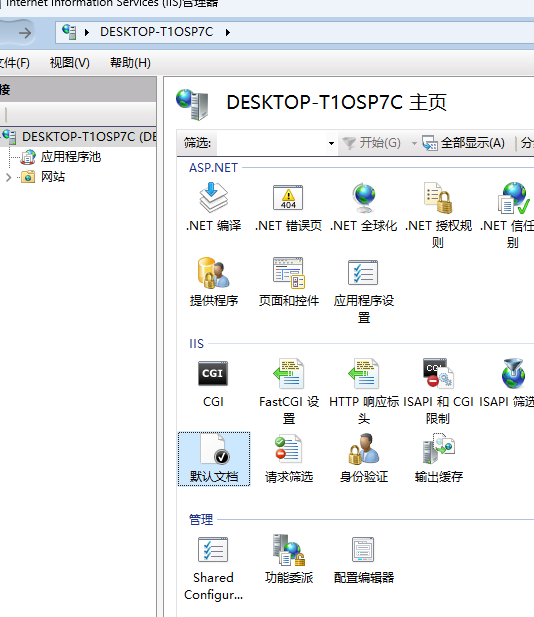Viewport: 534px width, 617px height.
Task: Open the 请求筛选 icon
Action: coord(288,449)
